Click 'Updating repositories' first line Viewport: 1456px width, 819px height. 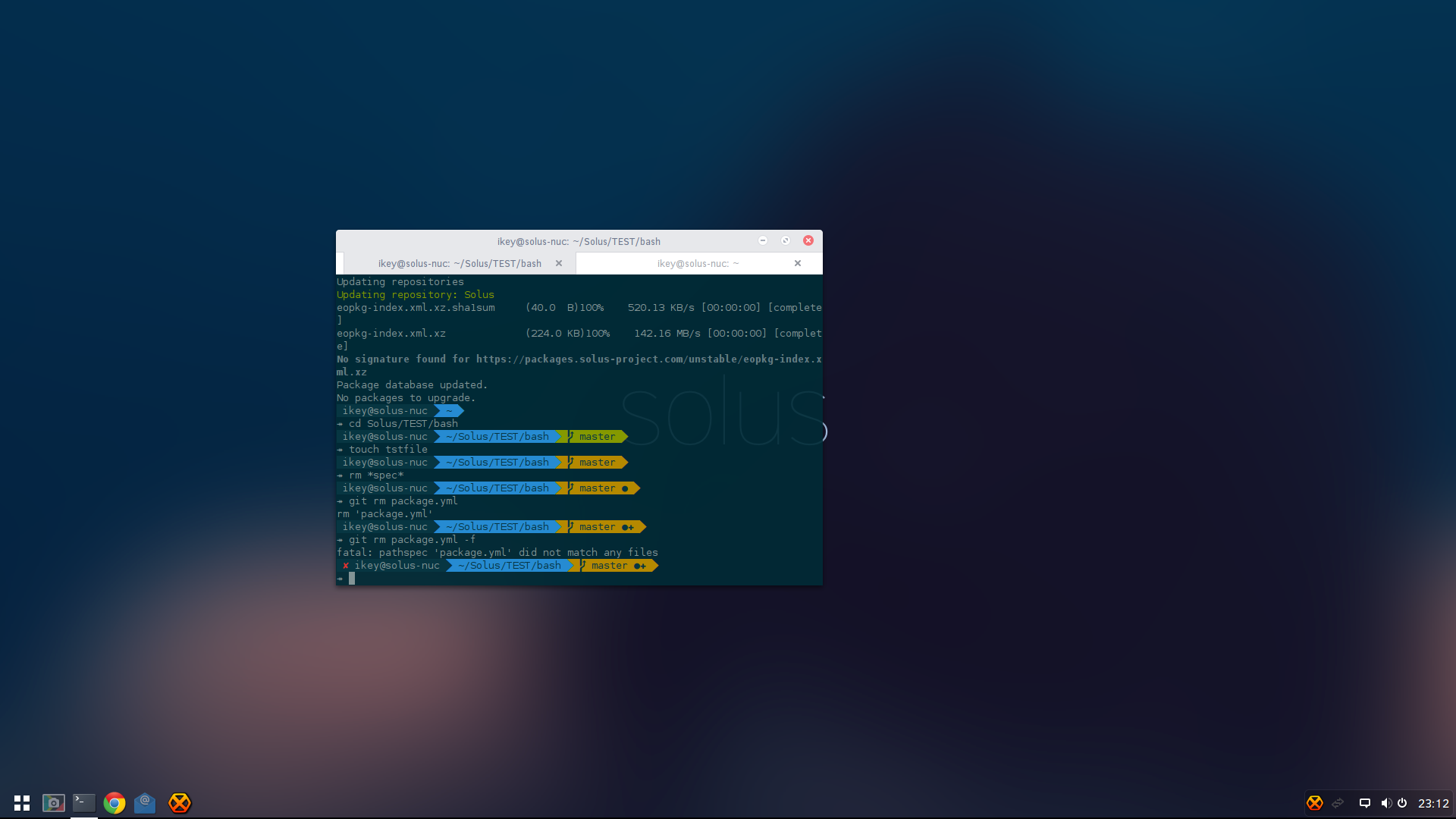click(x=400, y=282)
